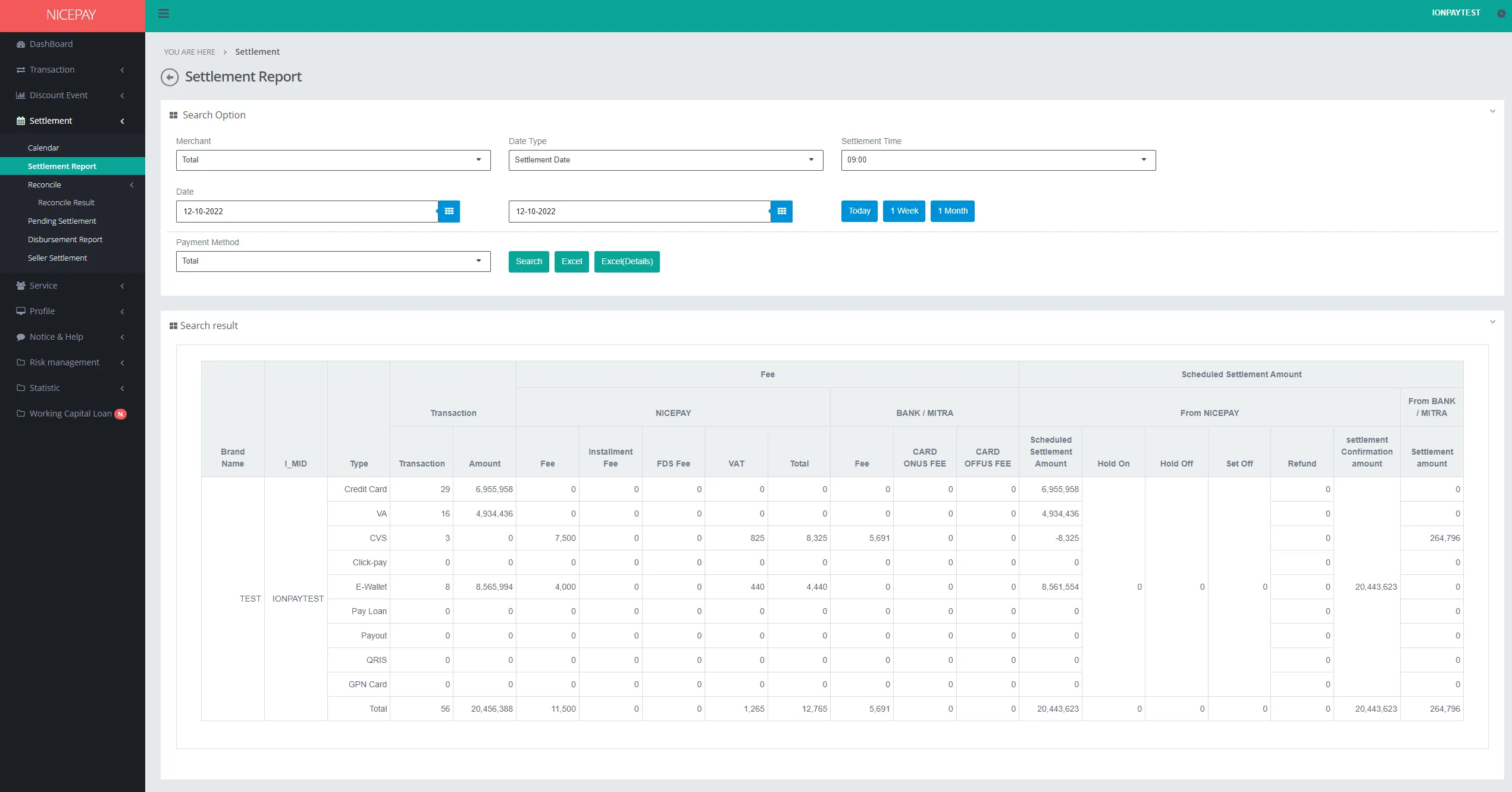Image resolution: width=1512 pixels, height=792 pixels.
Task: Click the -8,325 scheduled settlement value
Action: (x=1067, y=538)
